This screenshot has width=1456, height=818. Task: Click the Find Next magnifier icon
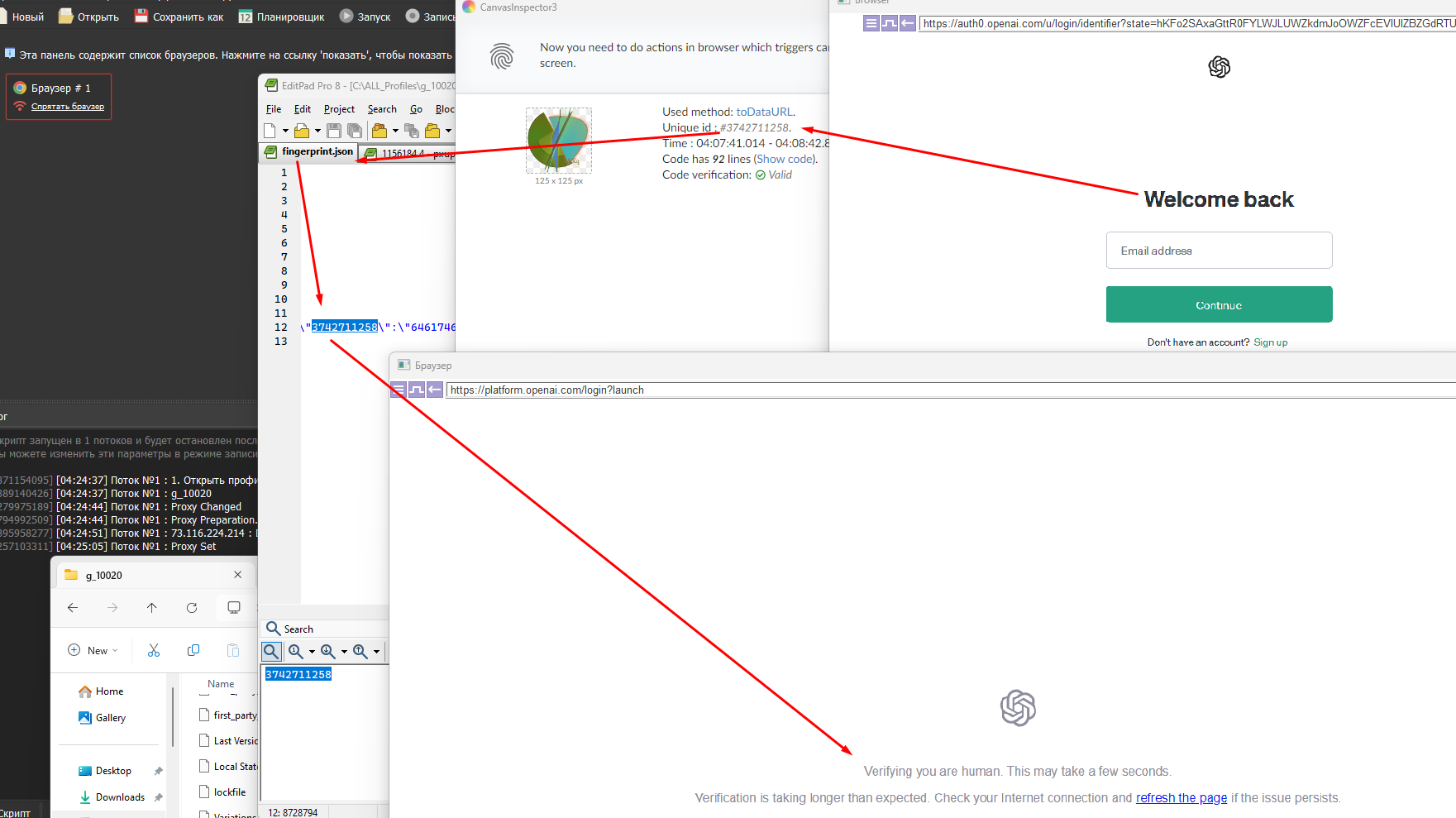(327, 652)
